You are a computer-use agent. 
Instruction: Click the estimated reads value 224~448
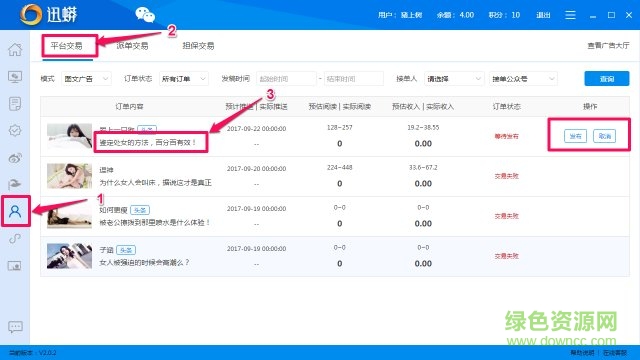(340, 168)
